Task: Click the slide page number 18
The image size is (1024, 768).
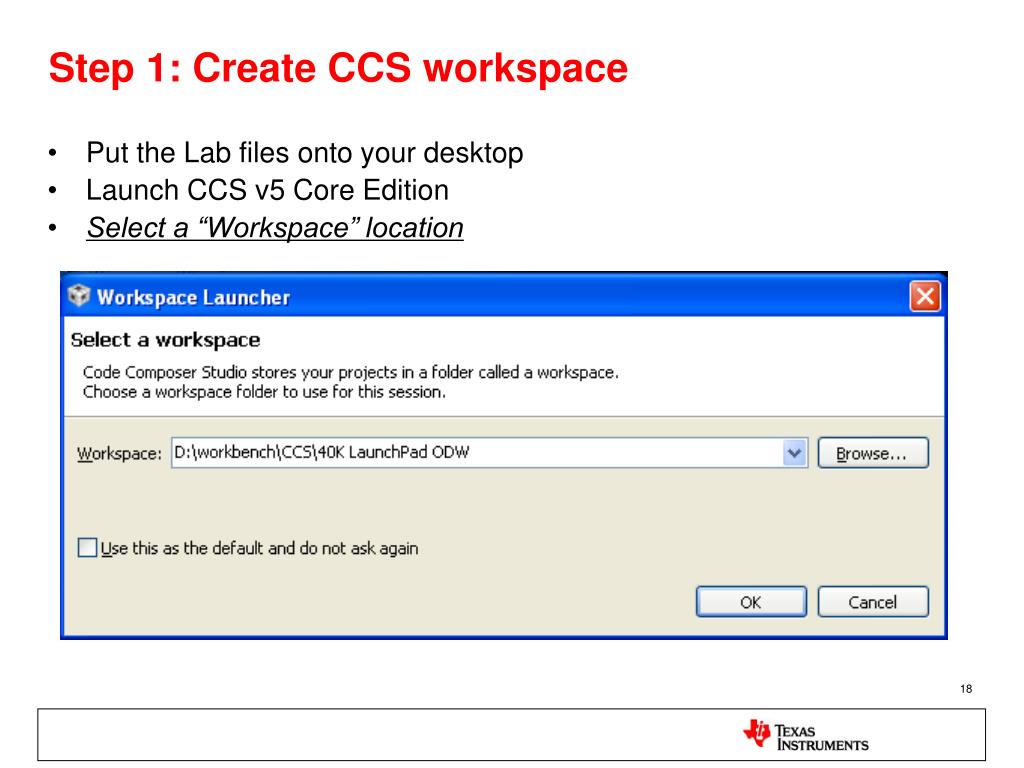Action: click(x=966, y=688)
